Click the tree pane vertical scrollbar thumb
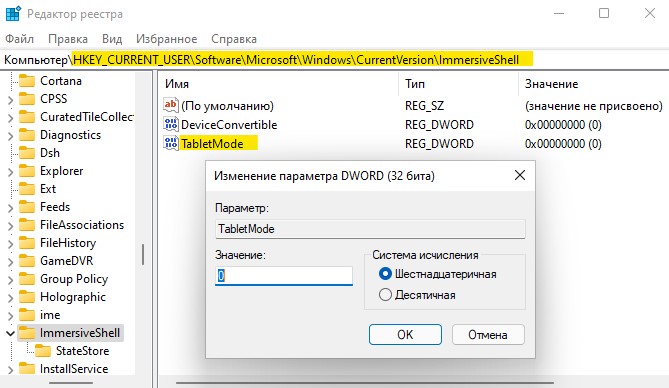669x388 pixels. pyautogui.click(x=143, y=254)
